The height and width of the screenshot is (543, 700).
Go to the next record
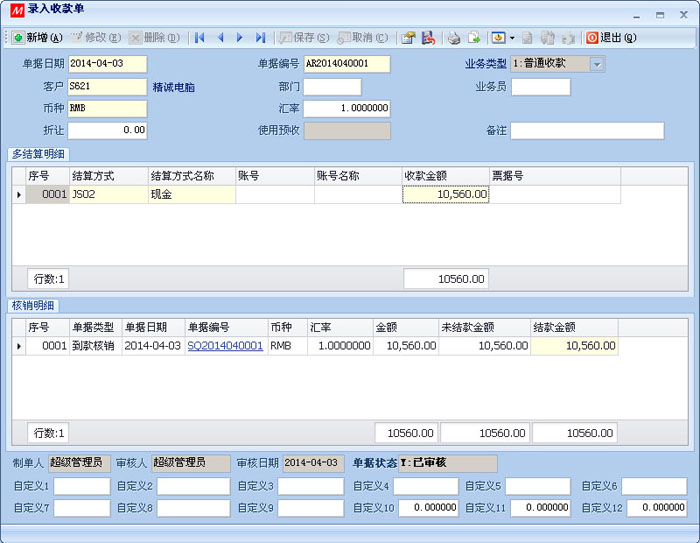(x=240, y=38)
